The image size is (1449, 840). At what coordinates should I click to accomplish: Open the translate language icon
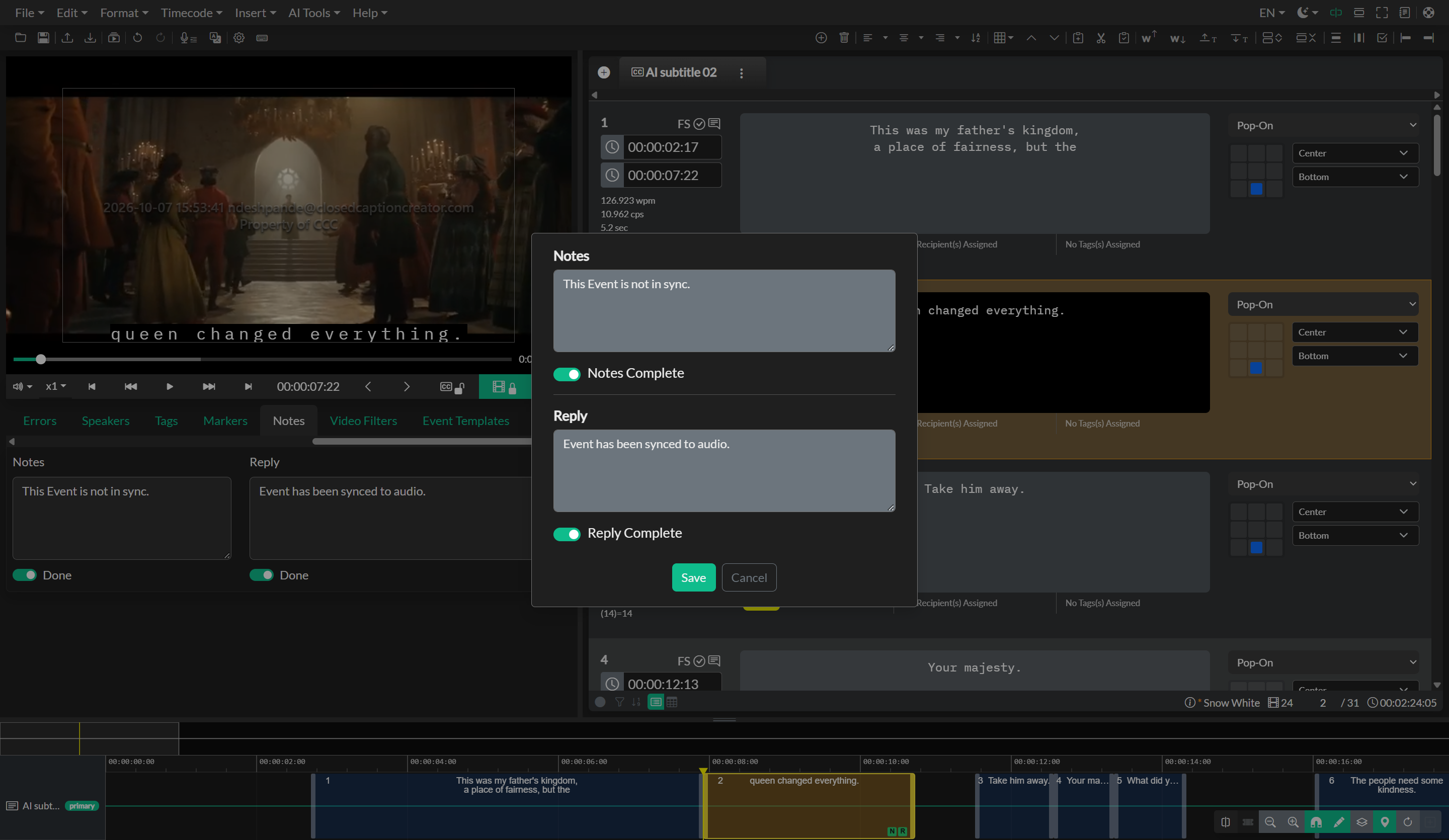tap(216, 38)
